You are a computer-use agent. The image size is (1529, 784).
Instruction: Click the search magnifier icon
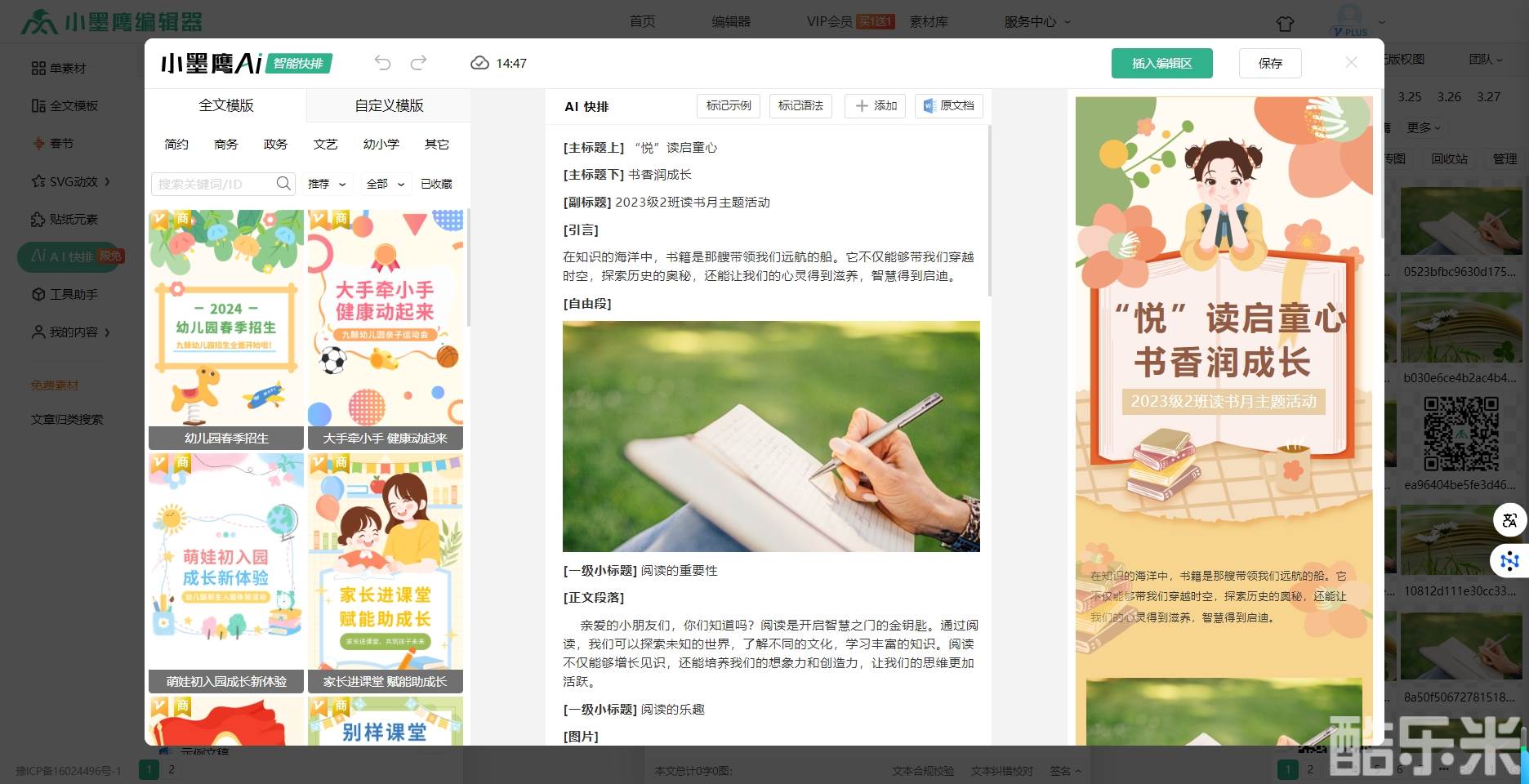[x=283, y=184]
